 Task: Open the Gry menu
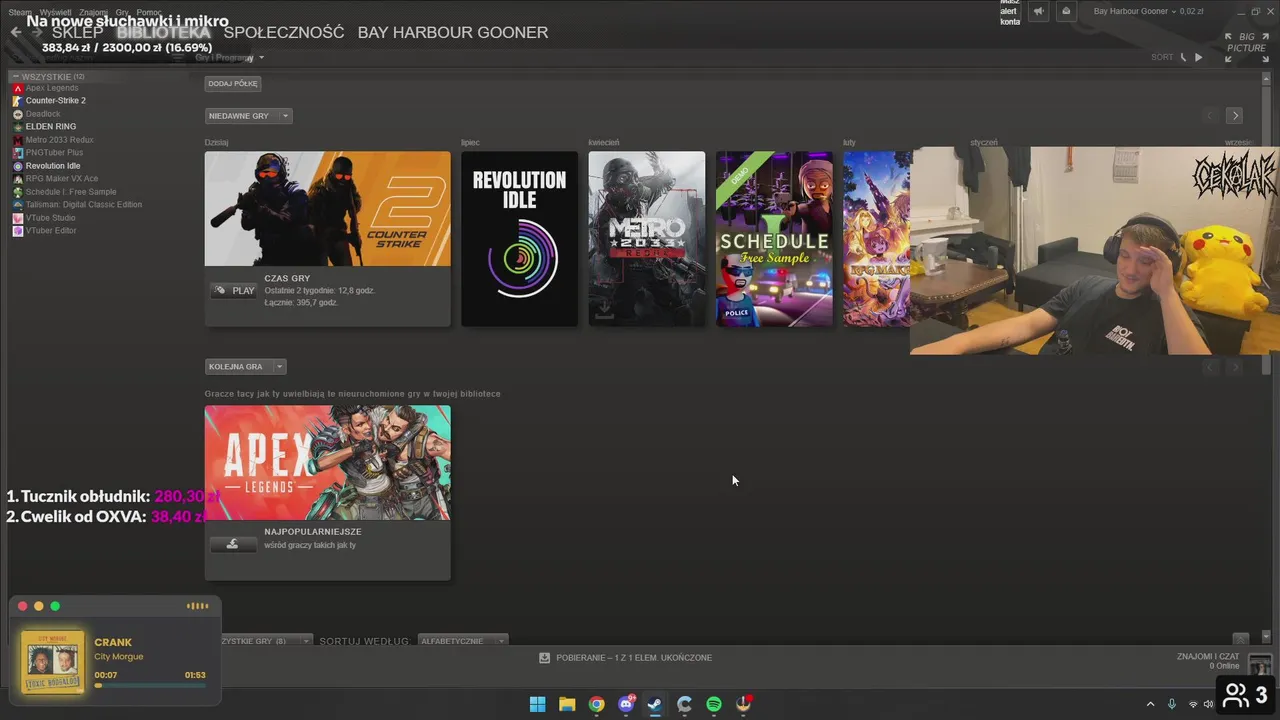pos(121,12)
